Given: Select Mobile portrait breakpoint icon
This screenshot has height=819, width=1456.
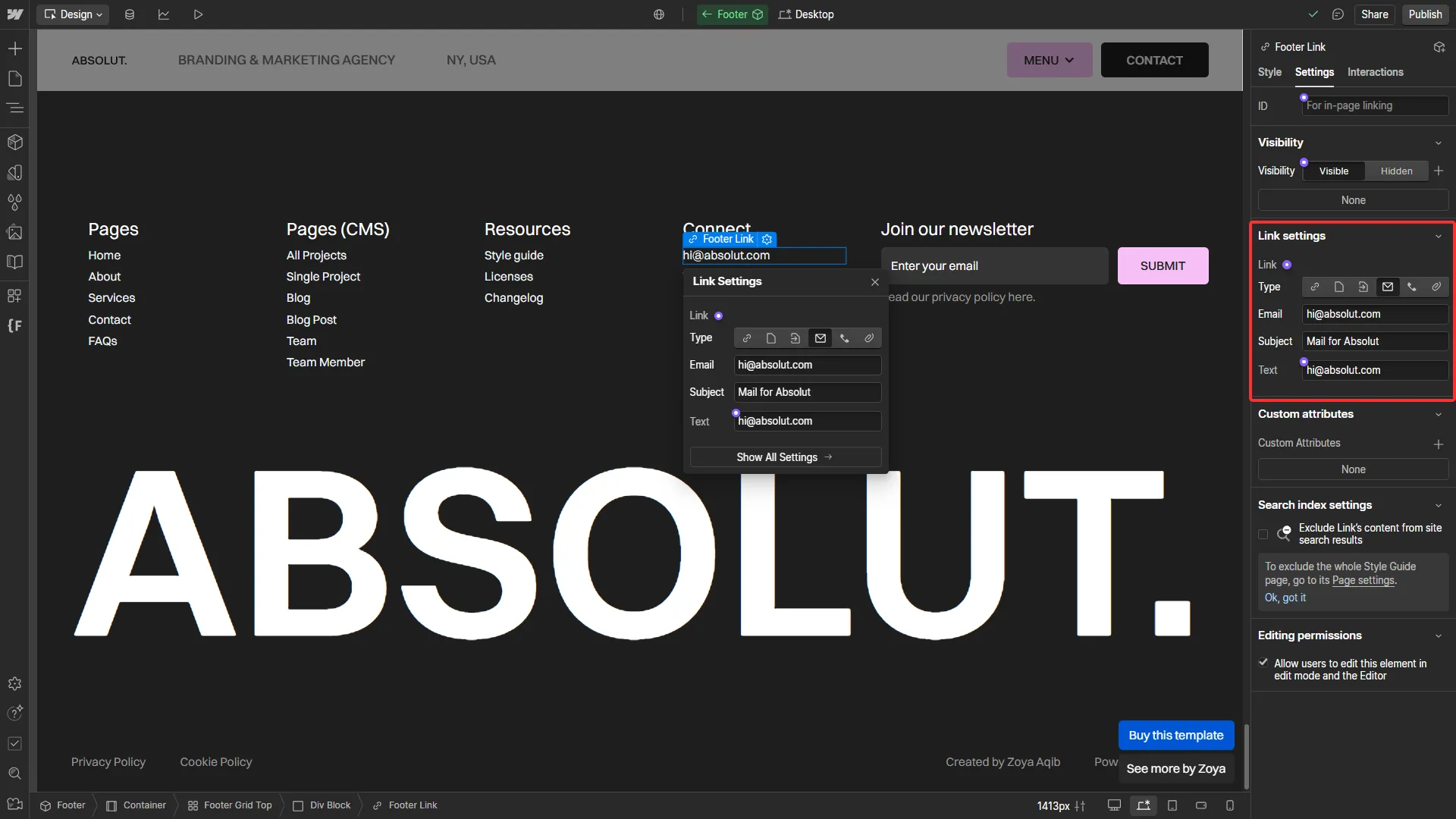Looking at the screenshot, I should coord(1230,805).
